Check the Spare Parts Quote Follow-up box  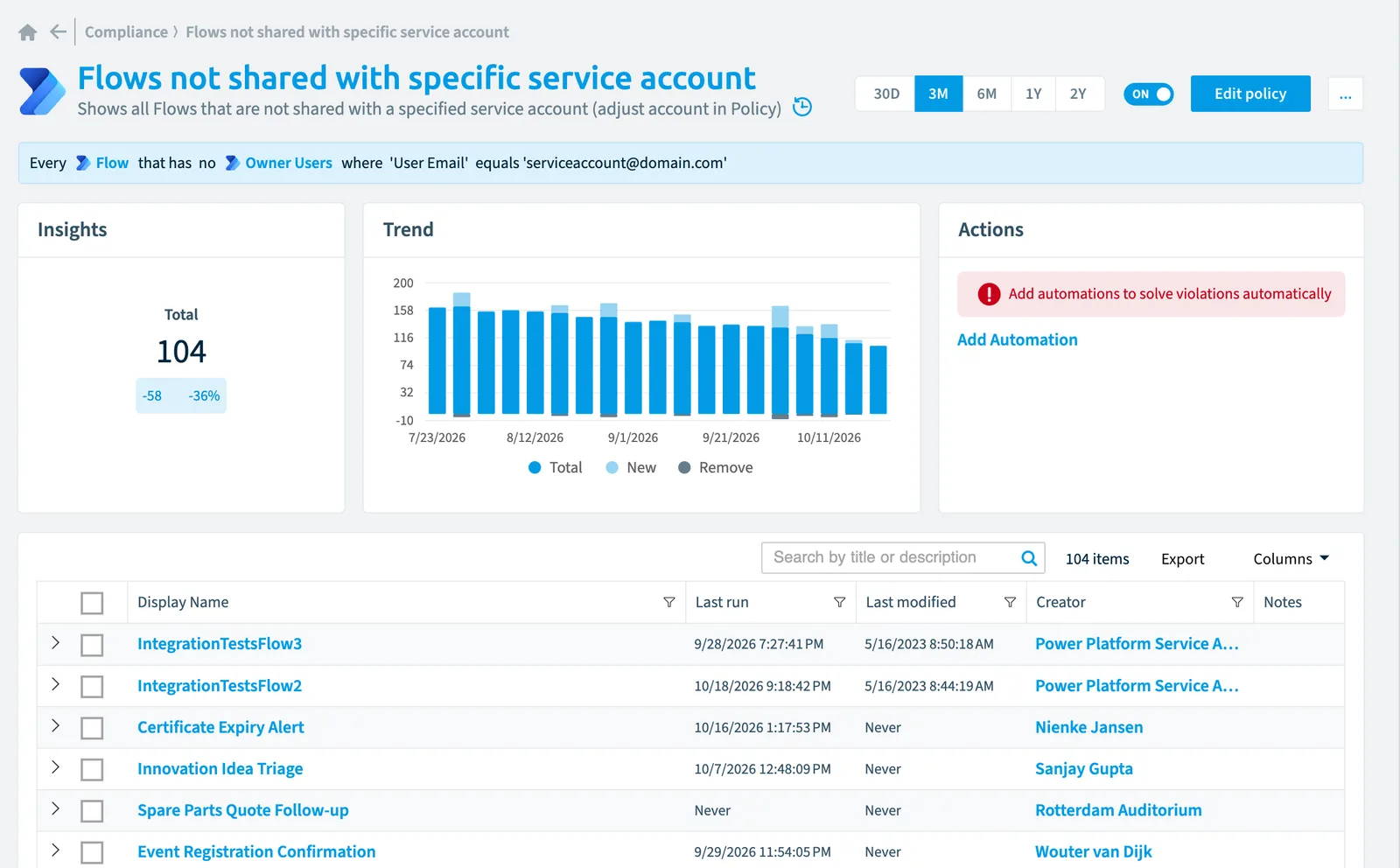coord(92,811)
